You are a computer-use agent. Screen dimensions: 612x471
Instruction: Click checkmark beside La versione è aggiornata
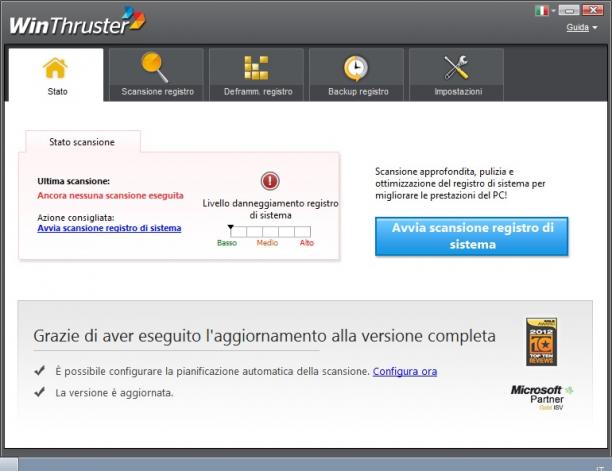pyautogui.click(x=39, y=392)
